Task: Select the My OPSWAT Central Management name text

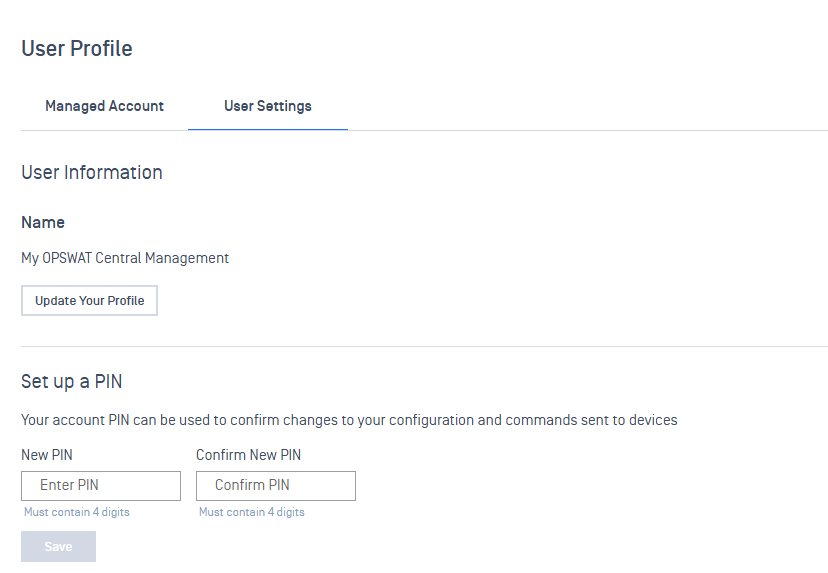Action: coord(125,258)
